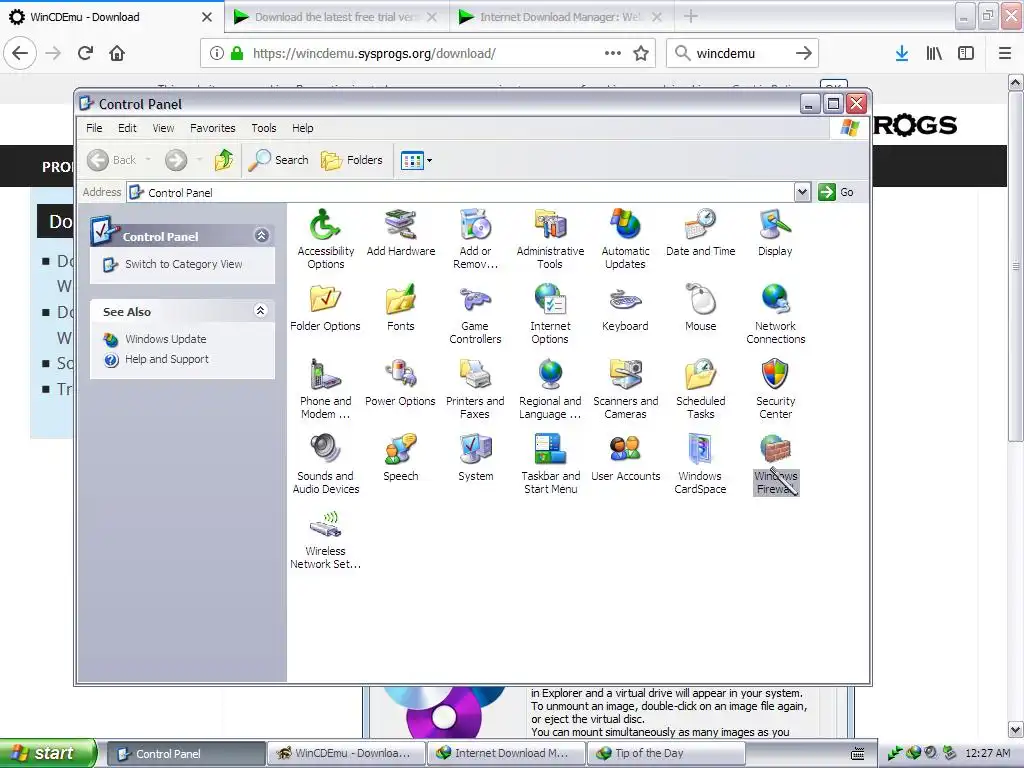Open the Favorites menu
This screenshot has height=768, width=1024.
point(212,128)
